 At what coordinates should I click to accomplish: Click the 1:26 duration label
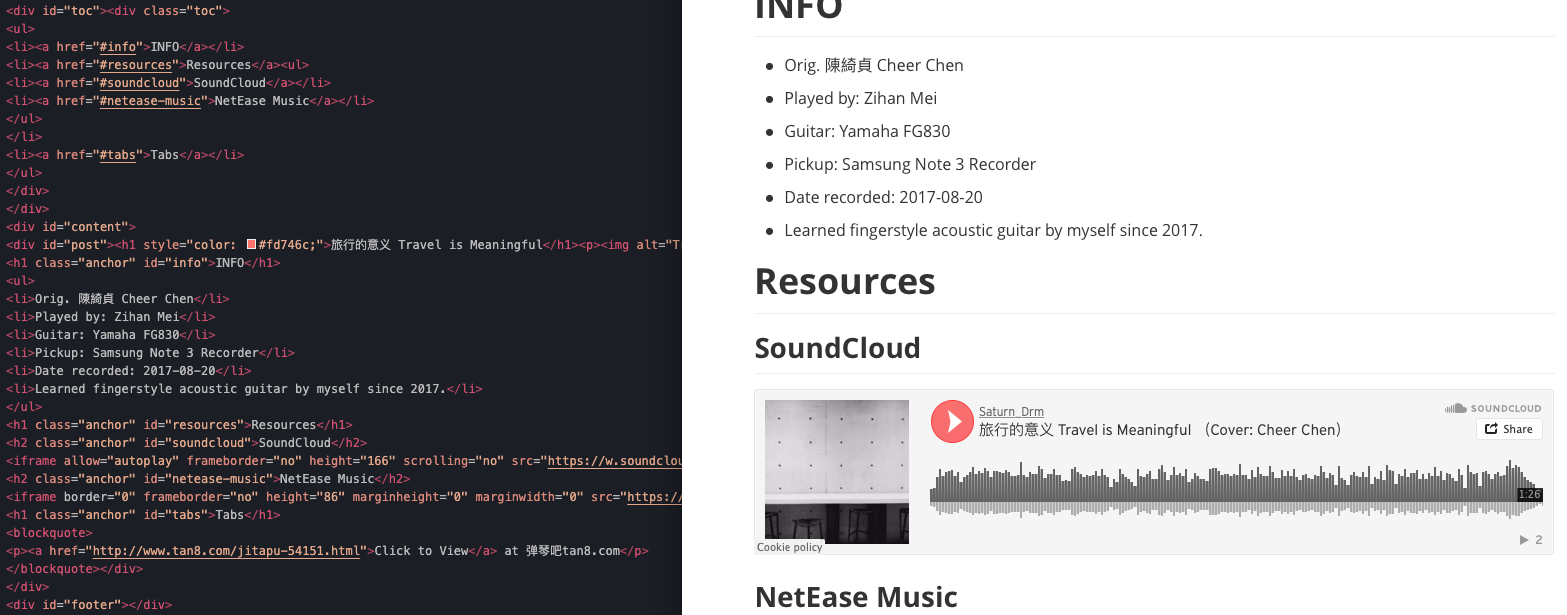point(1529,494)
